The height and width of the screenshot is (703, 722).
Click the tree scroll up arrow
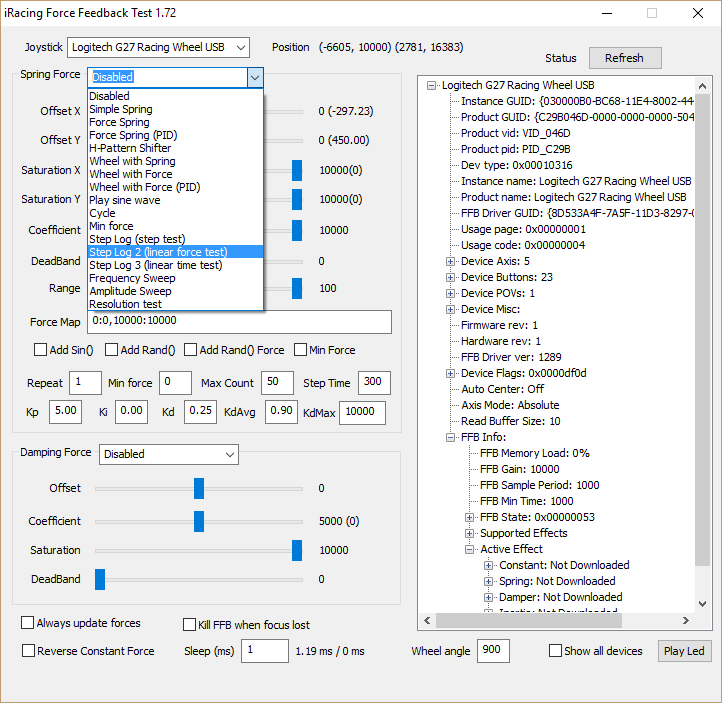click(703, 86)
